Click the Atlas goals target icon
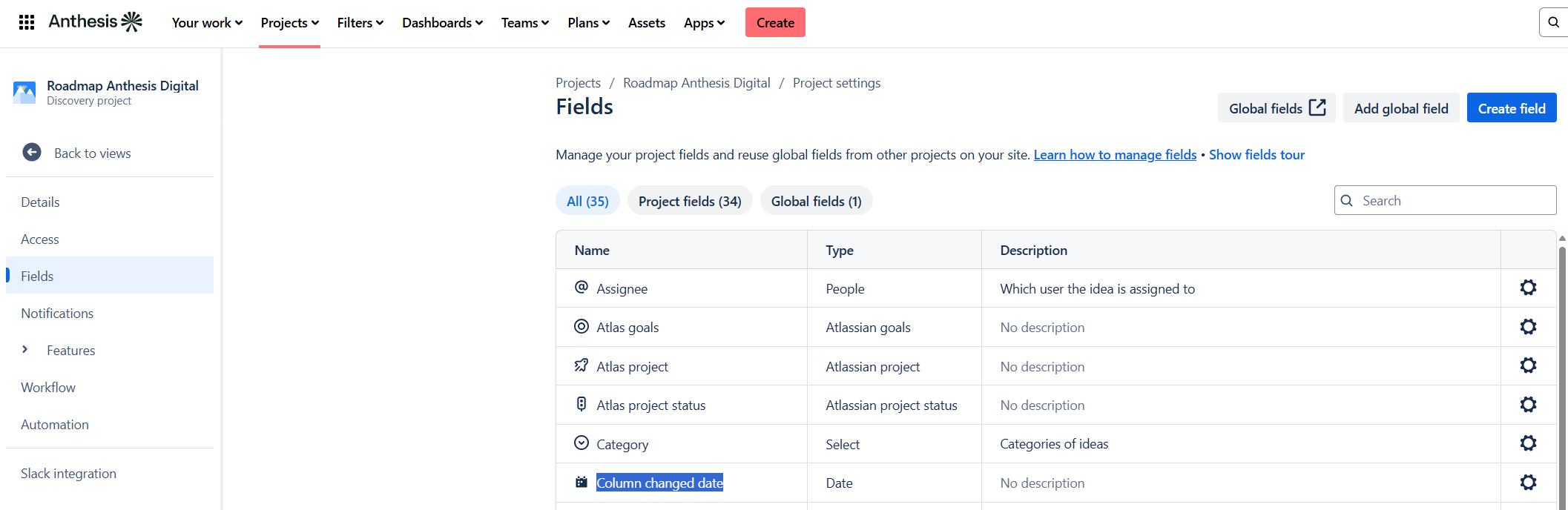 tap(582, 326)
